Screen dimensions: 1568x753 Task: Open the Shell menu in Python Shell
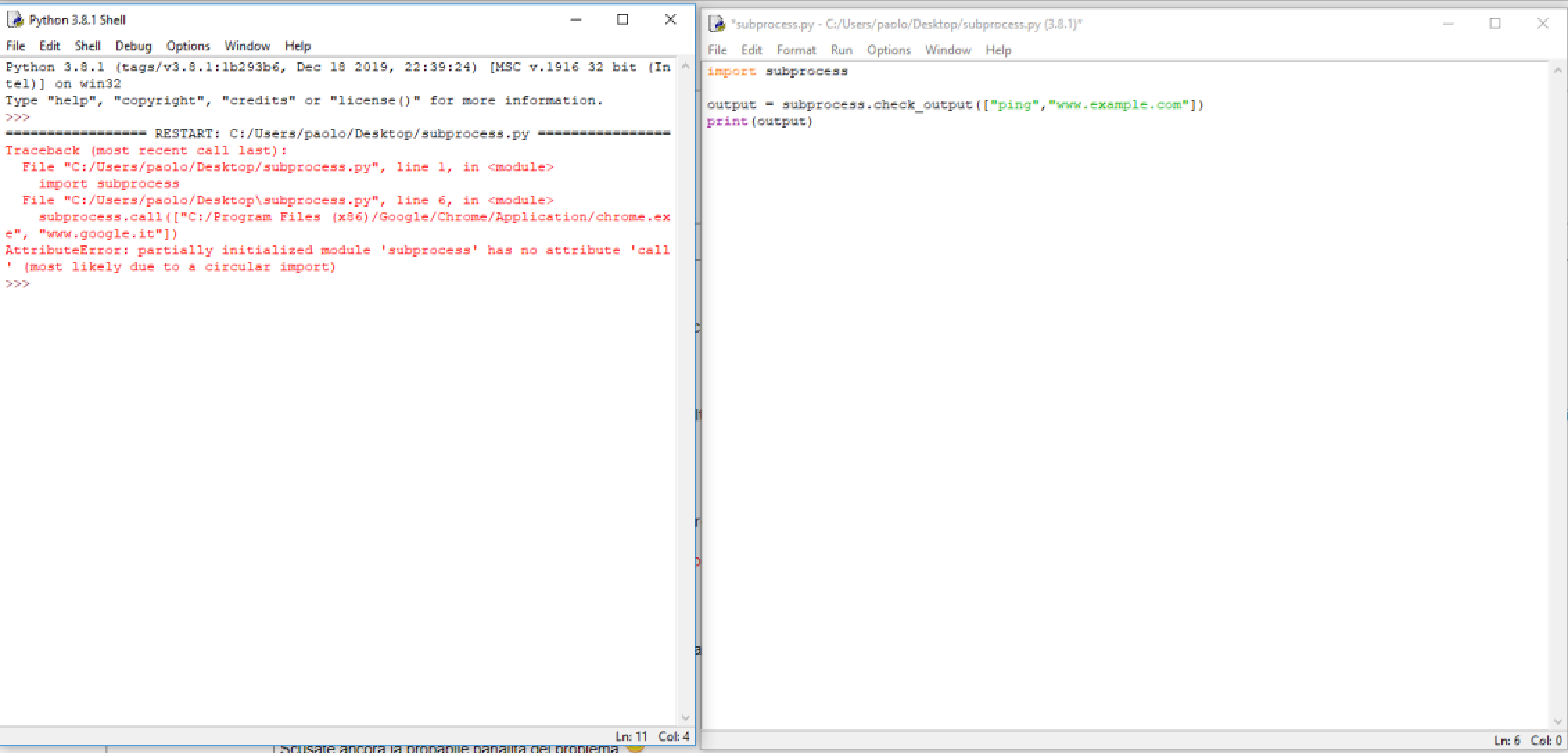click(87, 46)
